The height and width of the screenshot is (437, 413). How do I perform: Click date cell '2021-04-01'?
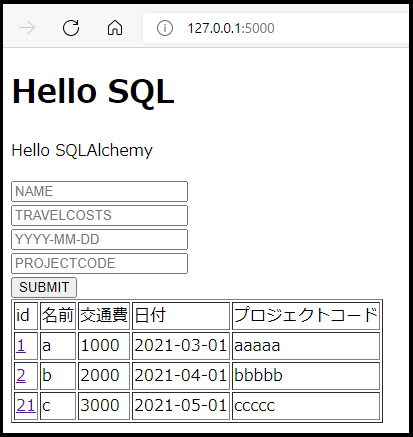[x=181, y=376]
